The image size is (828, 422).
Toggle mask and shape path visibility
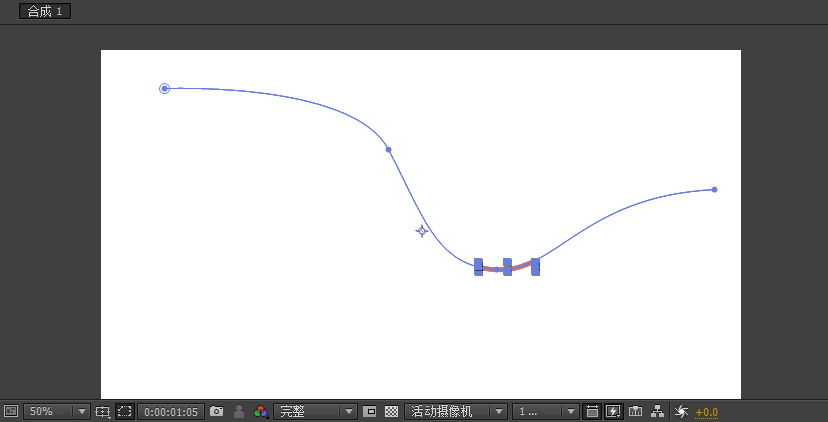(x=125, y=411)
